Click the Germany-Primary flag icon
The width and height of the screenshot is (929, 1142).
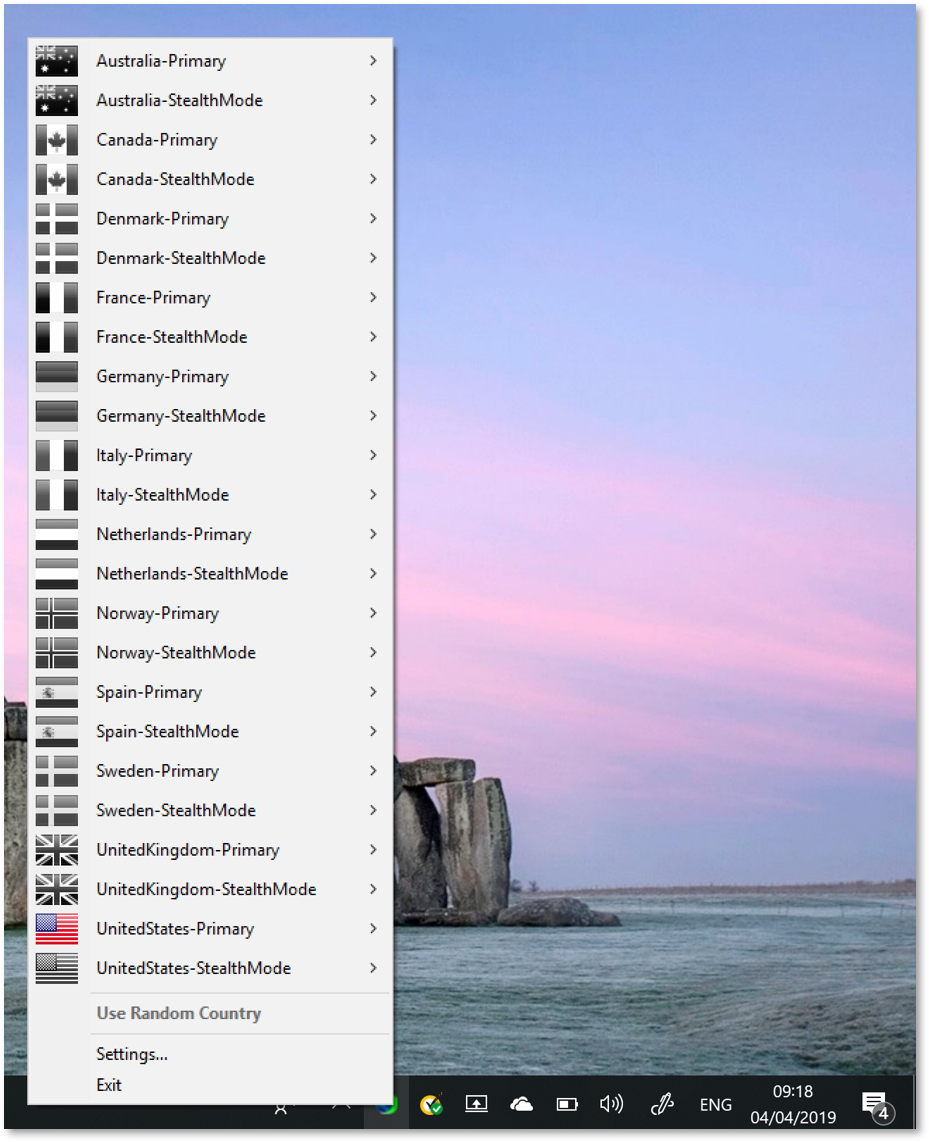point(57,377)
